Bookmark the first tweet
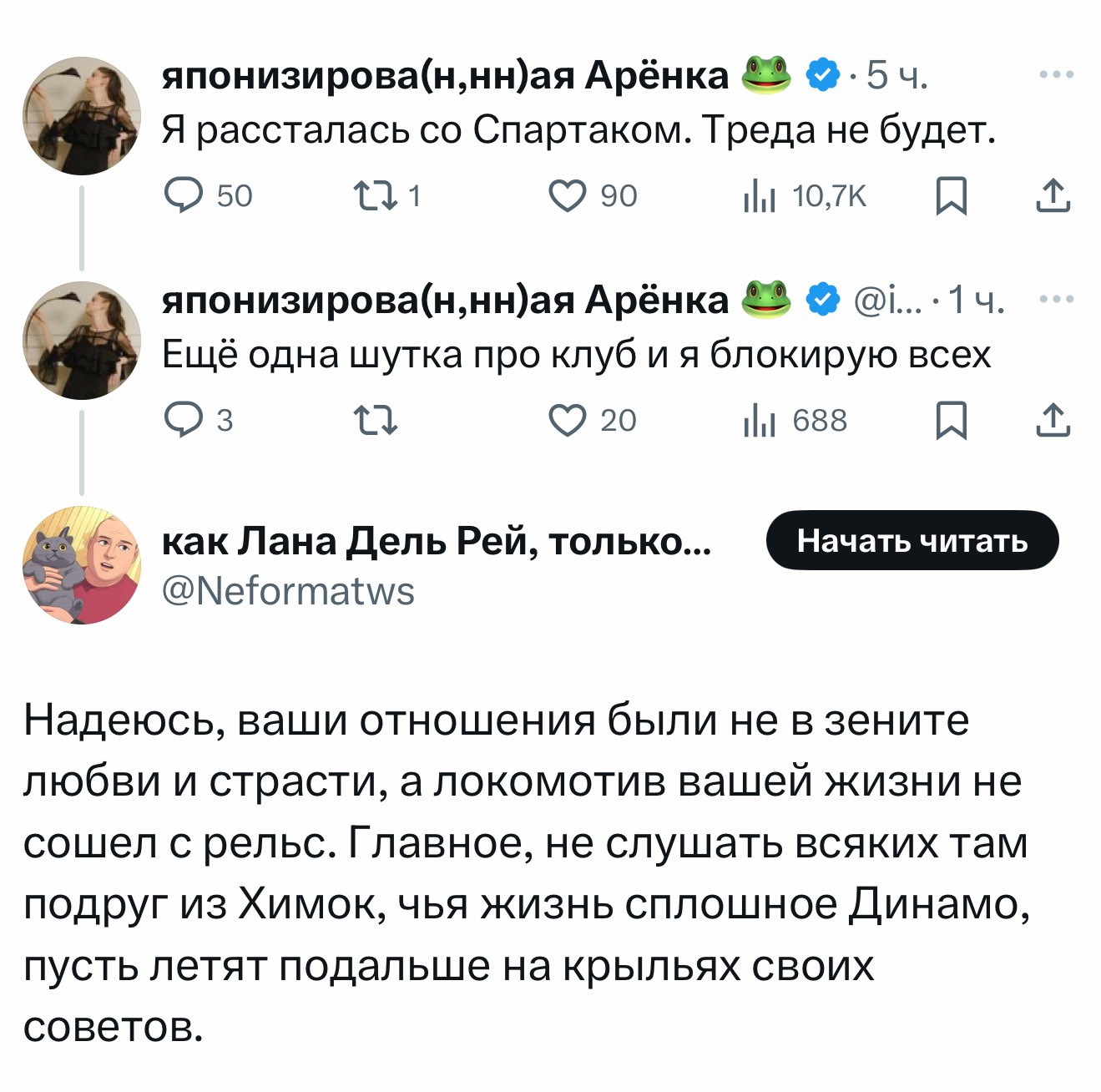Viewport: 1101px width, 1092px height. point(951,196)
